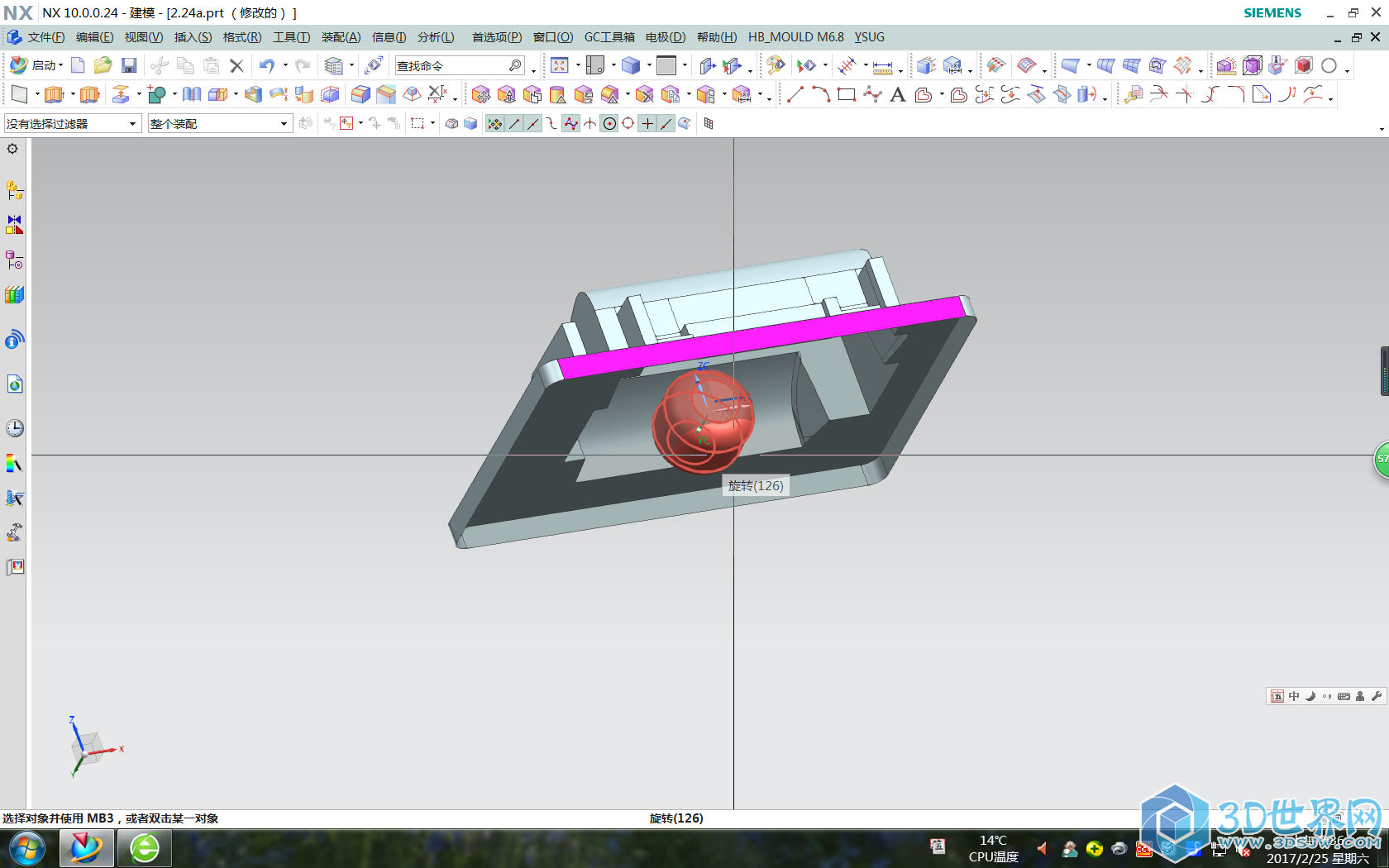Image resolution: width=1389 pixels, height=868 pixels.
Task: Open a file with the folder icon
Action: [103, 65]
